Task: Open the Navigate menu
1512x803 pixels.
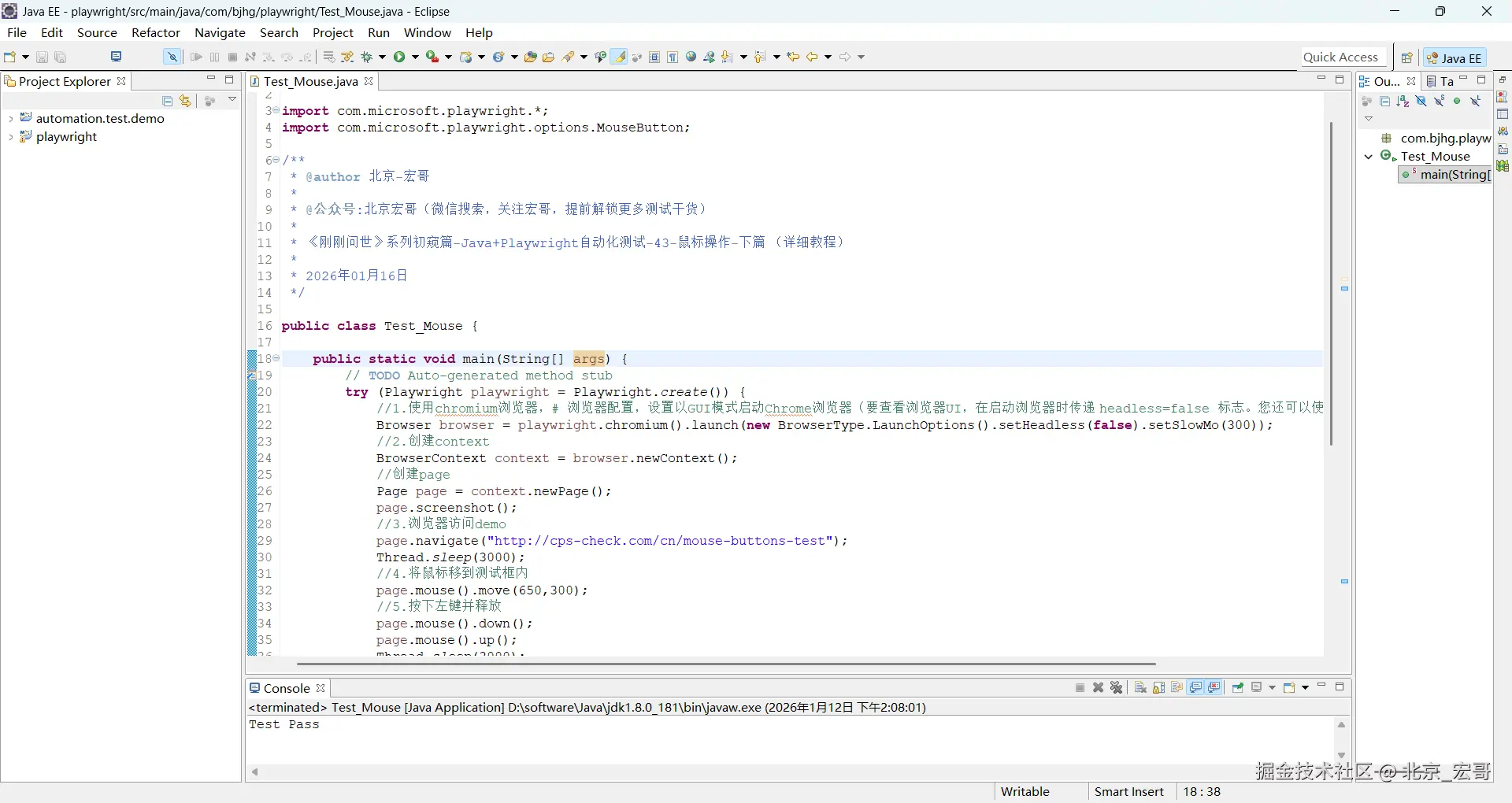Action: pyautogui.click(x=220, y=32)
